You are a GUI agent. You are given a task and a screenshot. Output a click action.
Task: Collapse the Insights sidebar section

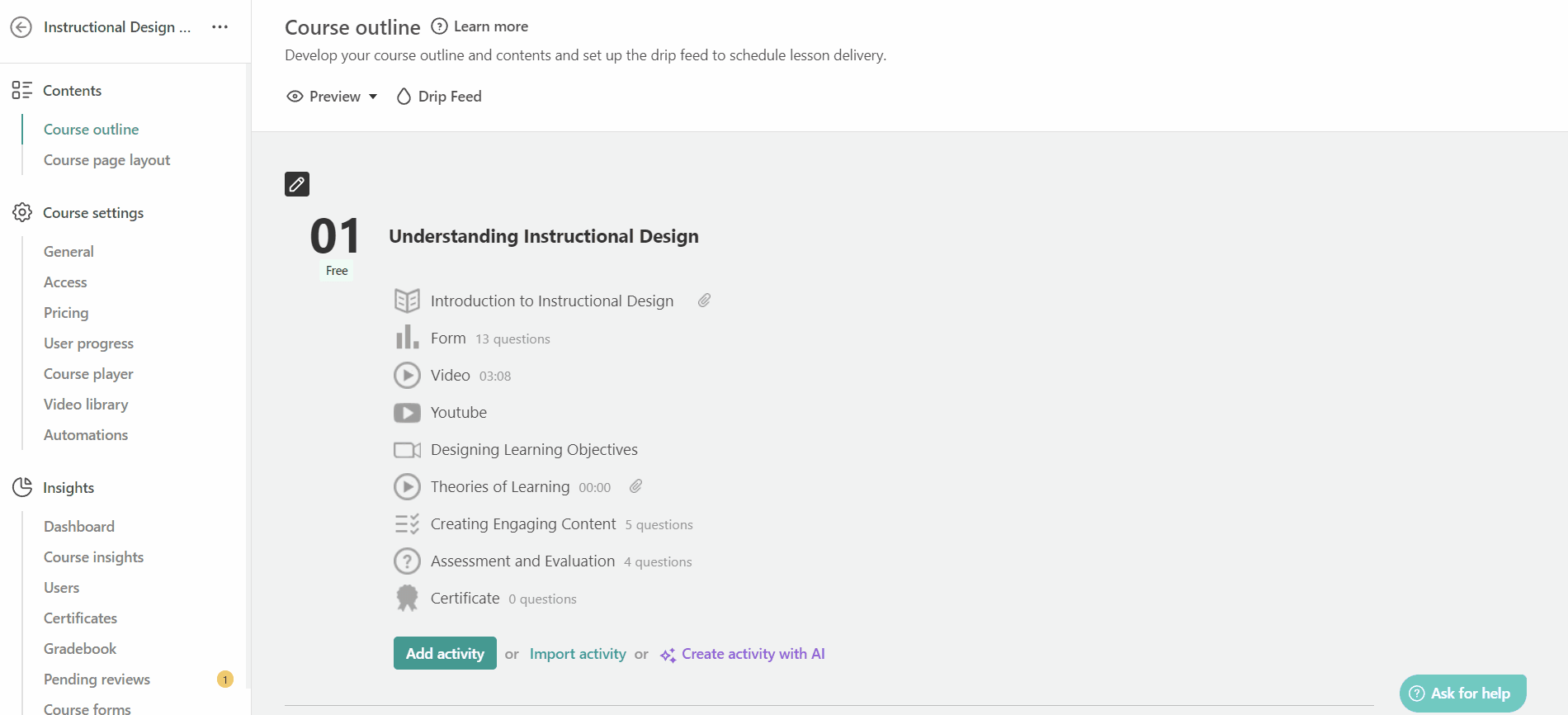coord(68,488)
